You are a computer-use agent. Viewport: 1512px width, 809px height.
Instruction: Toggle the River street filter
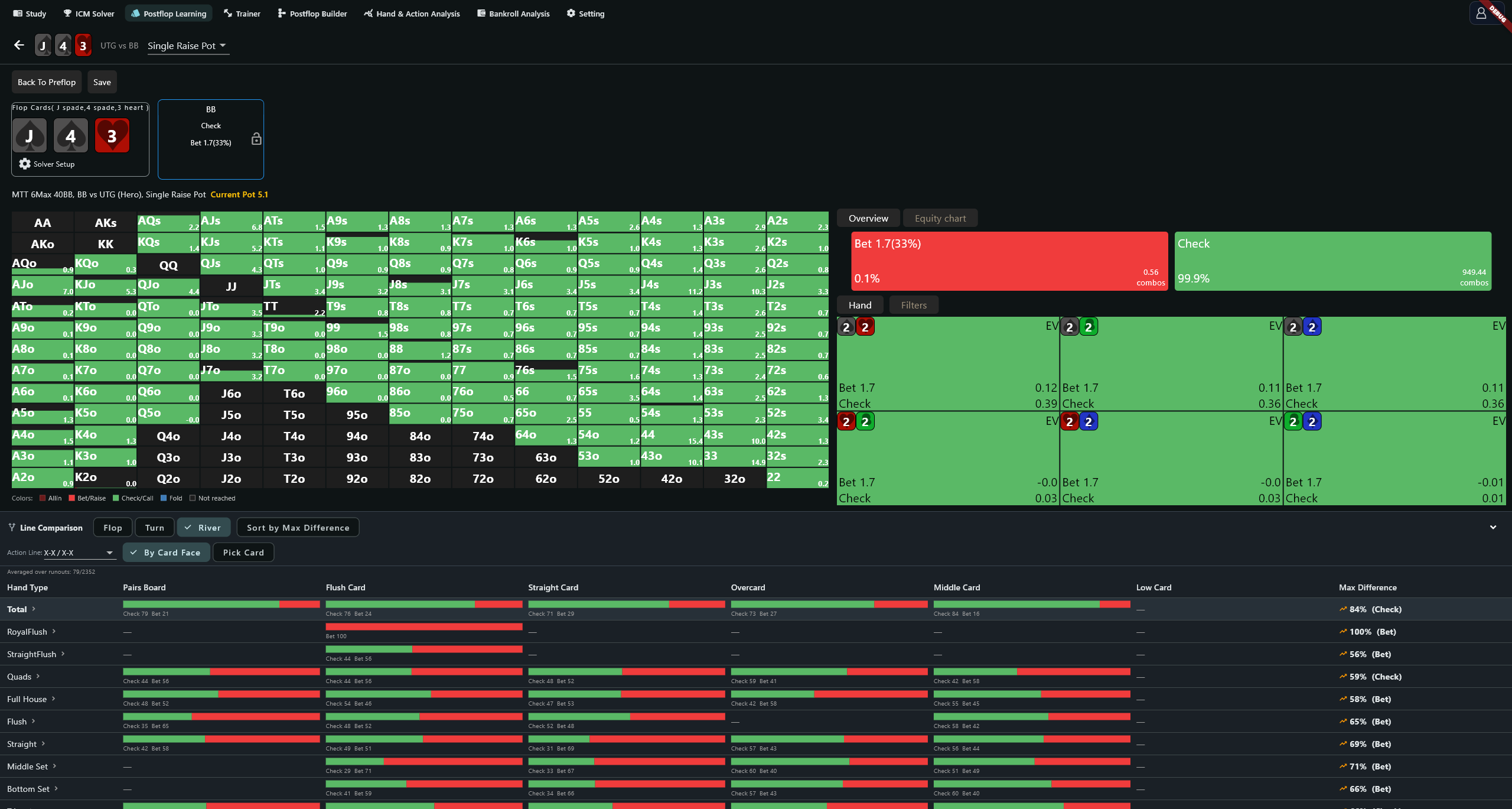tap(203, 527)
